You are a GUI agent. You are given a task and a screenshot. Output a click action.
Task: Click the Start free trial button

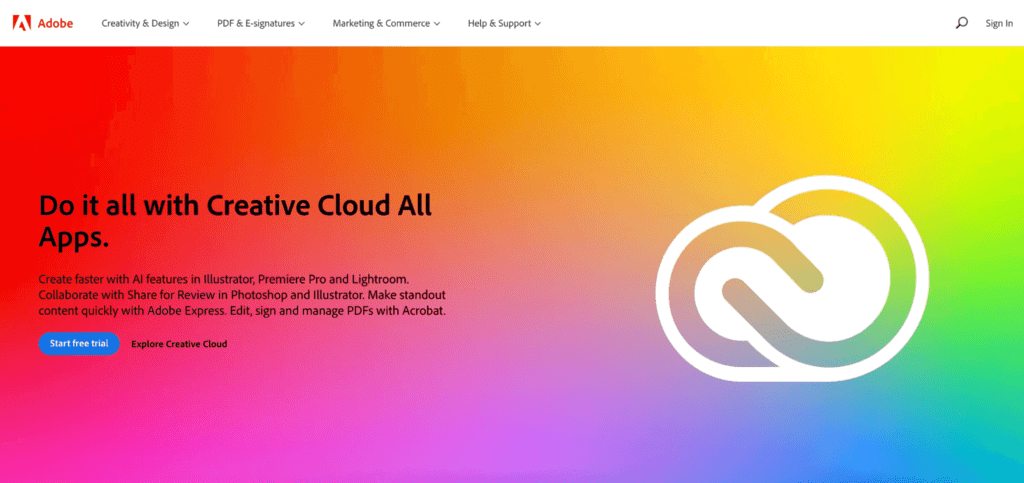pyautogui.click(x=79, y=343)
